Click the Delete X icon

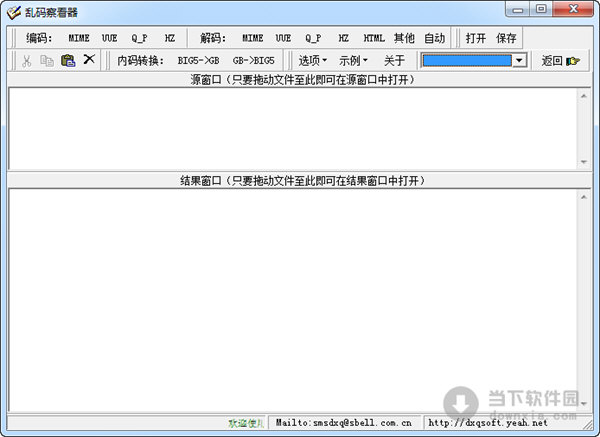pyautogui.click(x=89, y=59)
